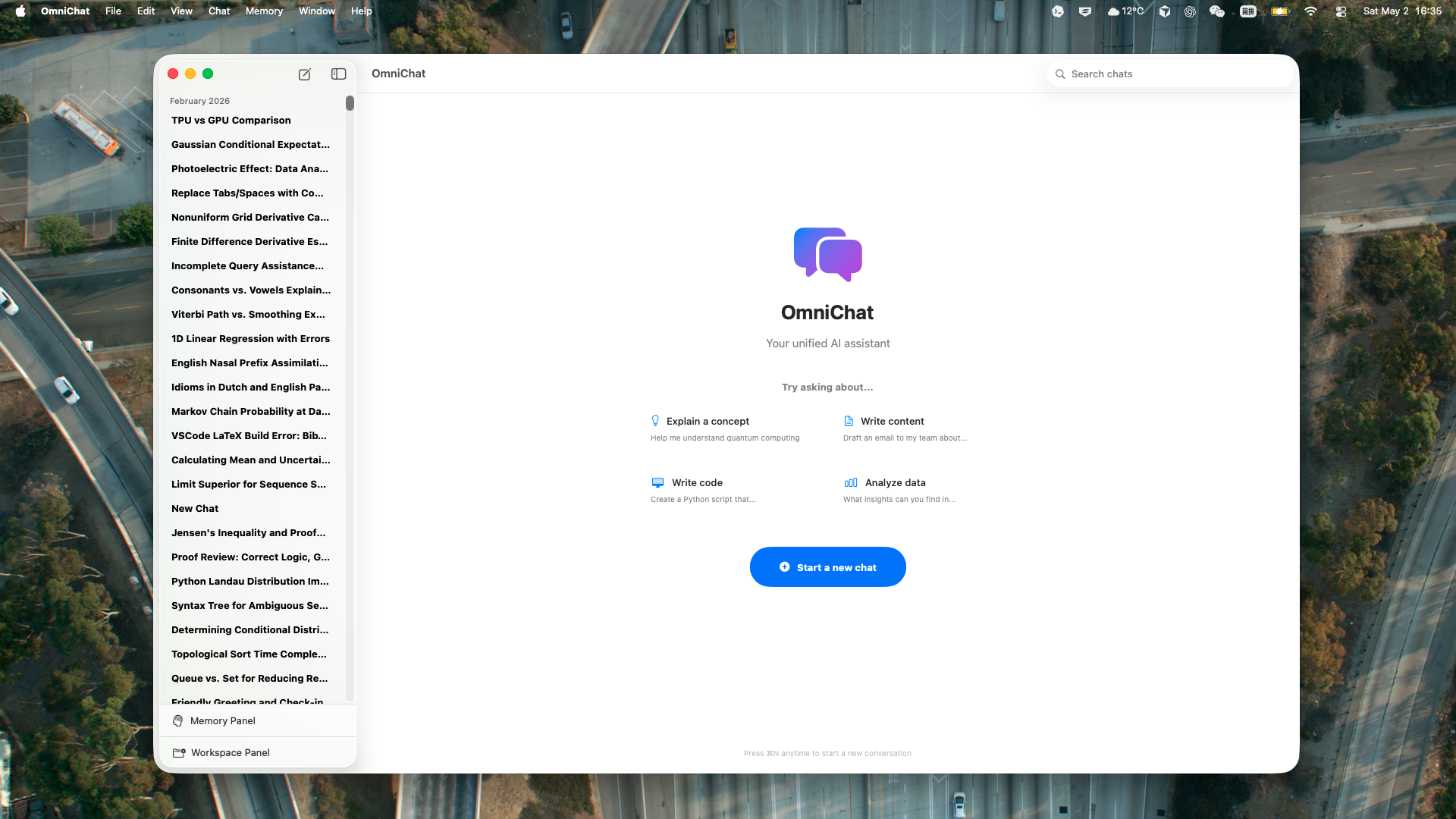Open the Determining Conditional Distri... chat
Image resolution: width=1456 pixels, height=819 pixels.
253,630
